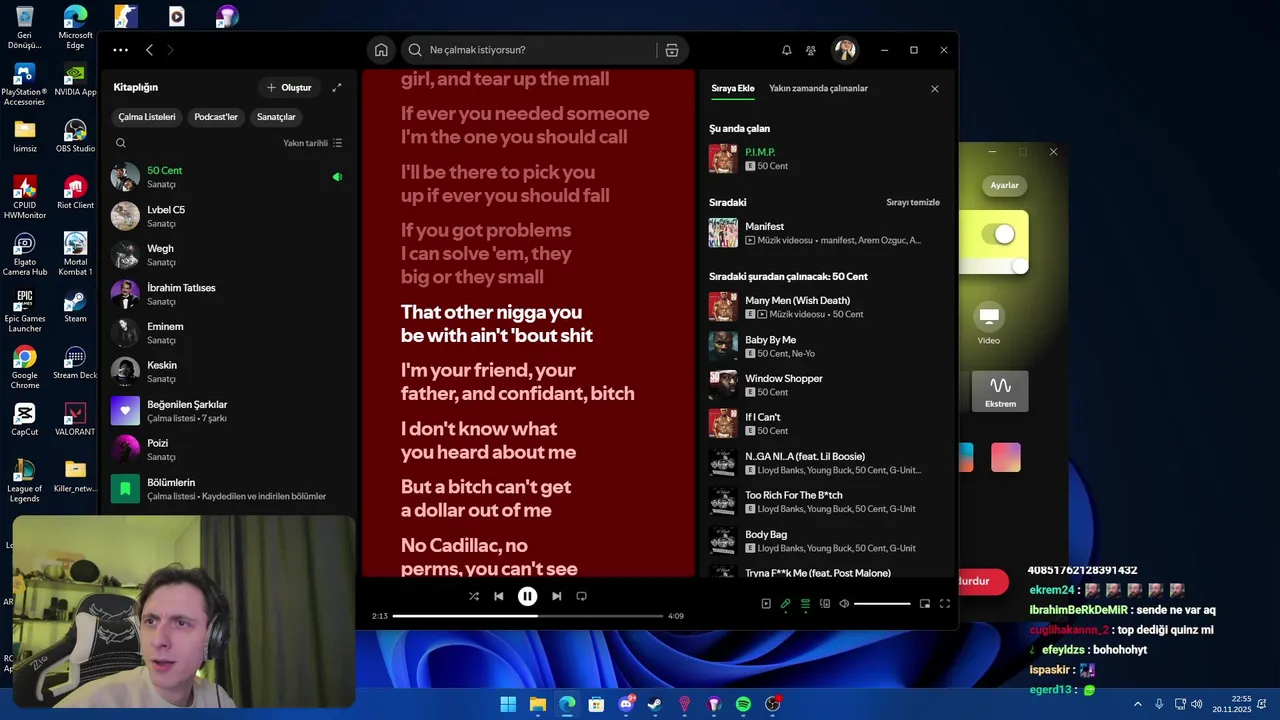
Task: Click the P.I.M.P. now playing thumbnail
Action: tap(723, 159)
